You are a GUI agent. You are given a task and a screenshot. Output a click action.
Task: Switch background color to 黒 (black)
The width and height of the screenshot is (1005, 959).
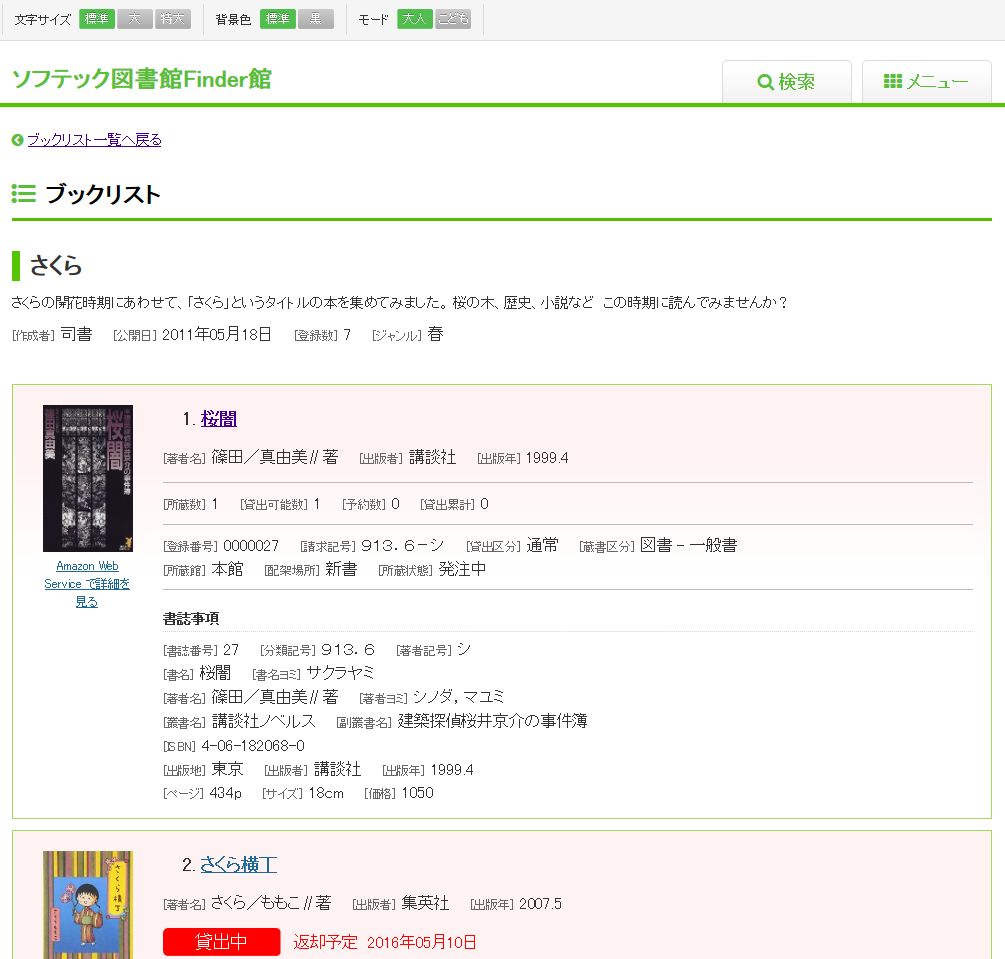click(x=316, y=19)
